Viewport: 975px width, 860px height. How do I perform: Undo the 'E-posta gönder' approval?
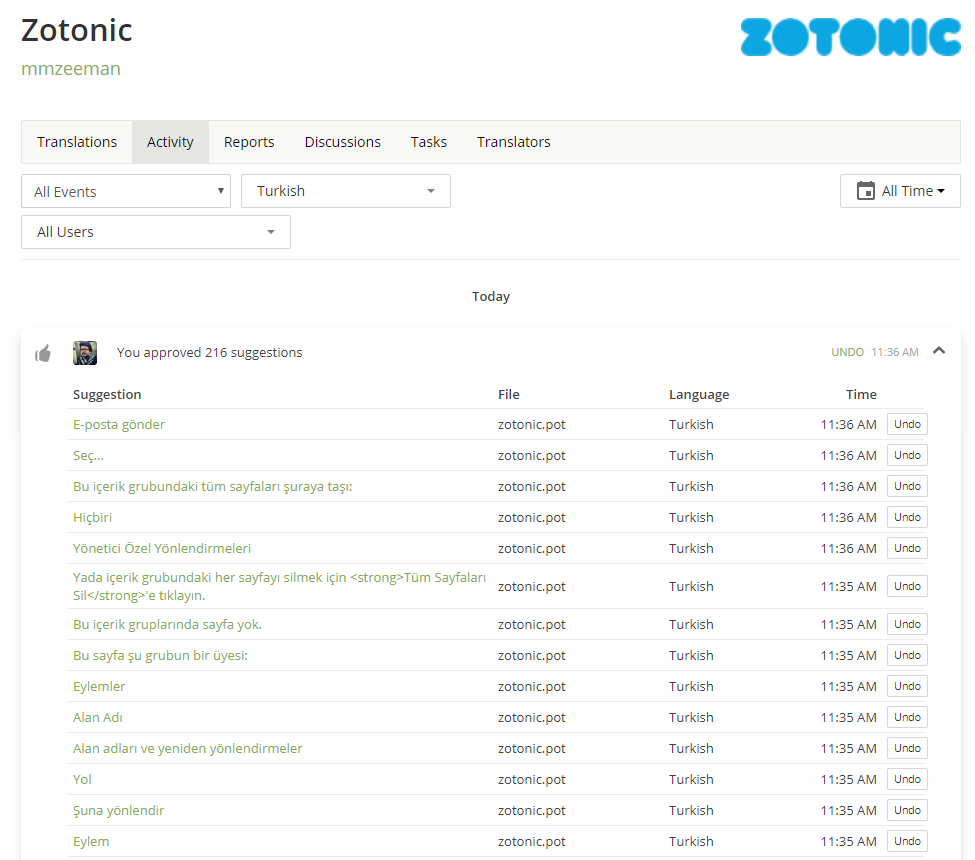907,424
